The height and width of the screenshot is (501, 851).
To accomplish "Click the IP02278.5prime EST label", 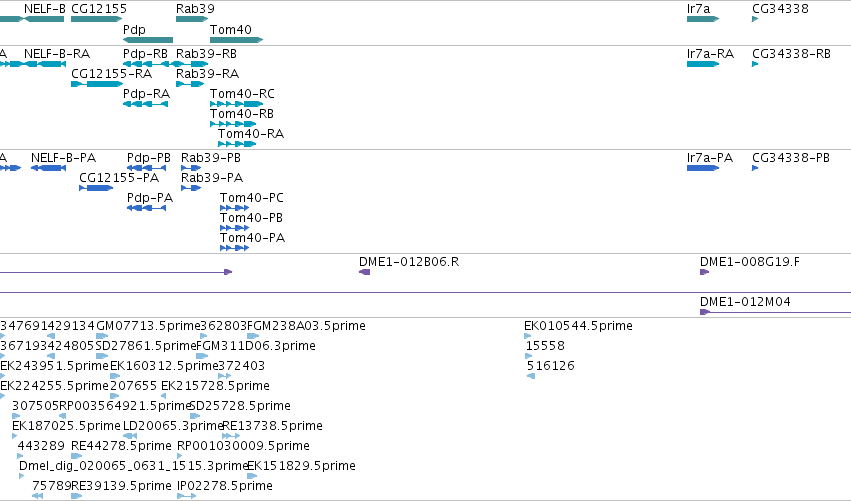I will [225, 485].
